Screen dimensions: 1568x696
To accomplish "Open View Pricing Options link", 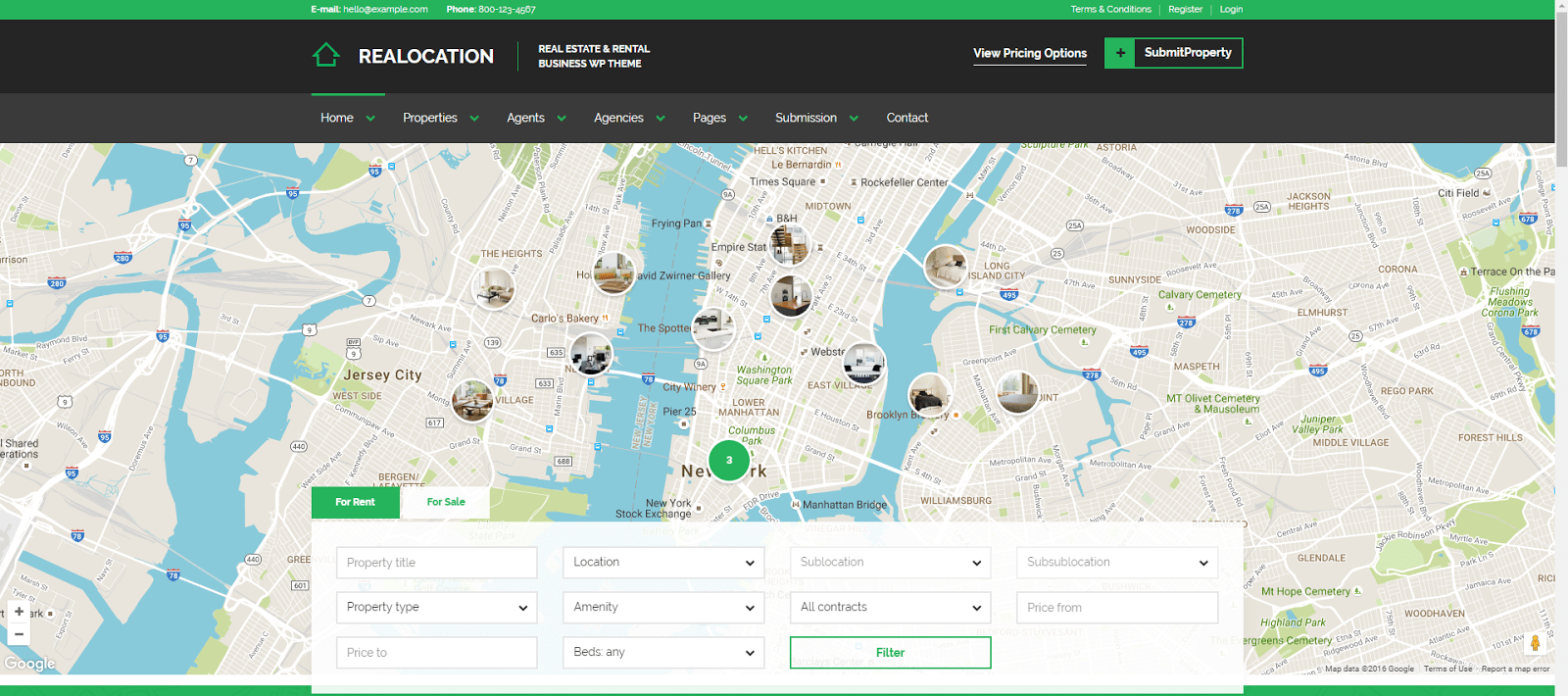I will pyautogui.click(x=1030, y=53).
